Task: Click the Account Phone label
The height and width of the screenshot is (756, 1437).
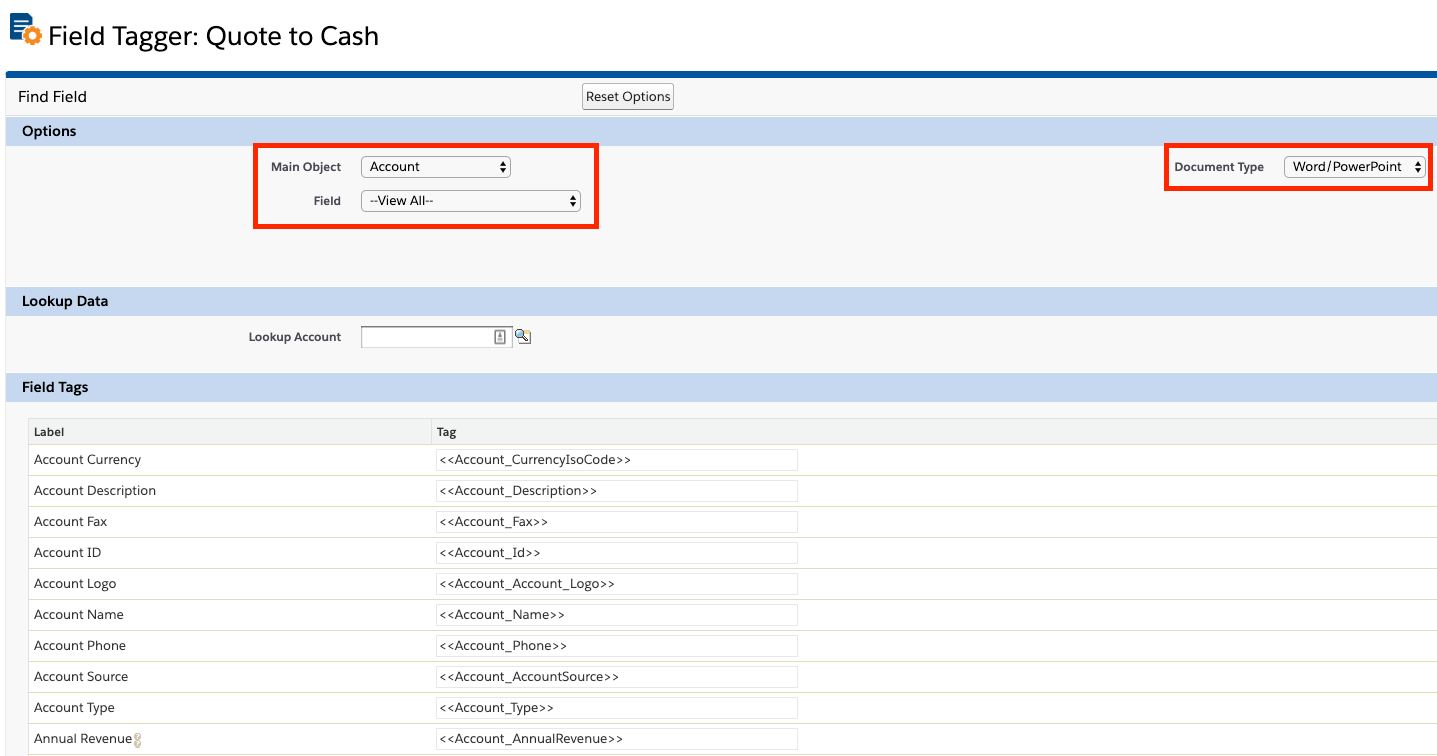Action: pos(80,646)
